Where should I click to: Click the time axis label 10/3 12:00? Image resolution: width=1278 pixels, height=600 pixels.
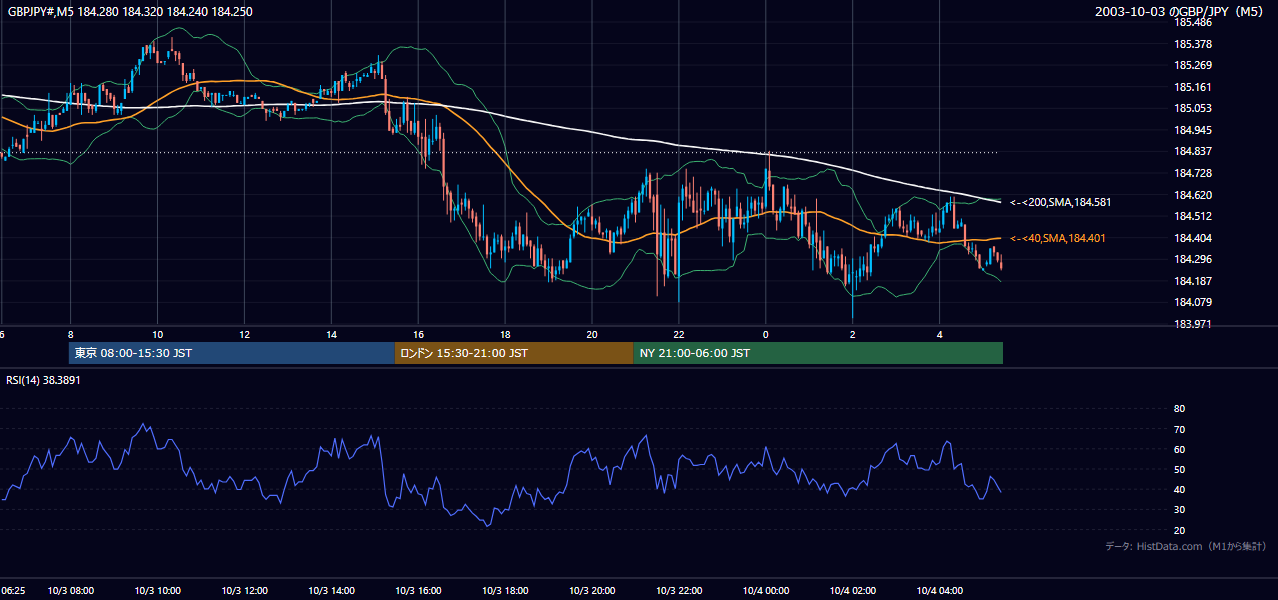click(x=244, y=591)
